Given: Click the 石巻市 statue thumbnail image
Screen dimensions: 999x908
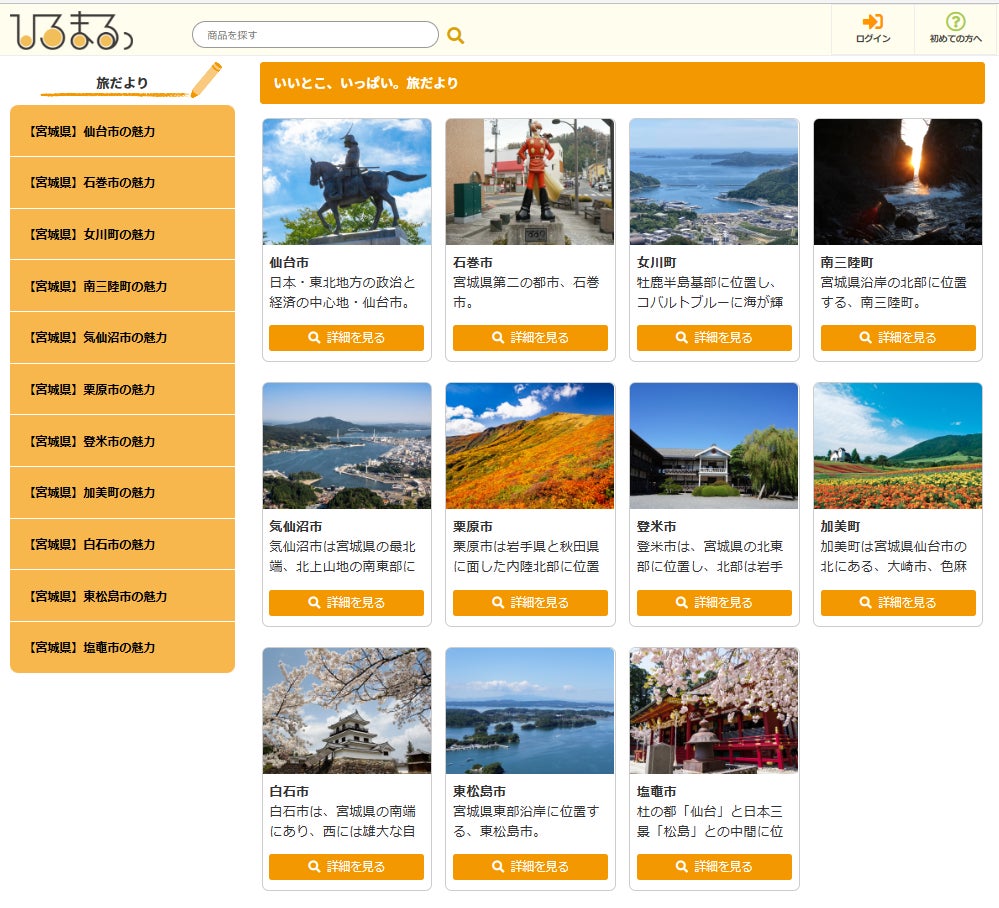Looking at the screenshot, I should 530,181.
